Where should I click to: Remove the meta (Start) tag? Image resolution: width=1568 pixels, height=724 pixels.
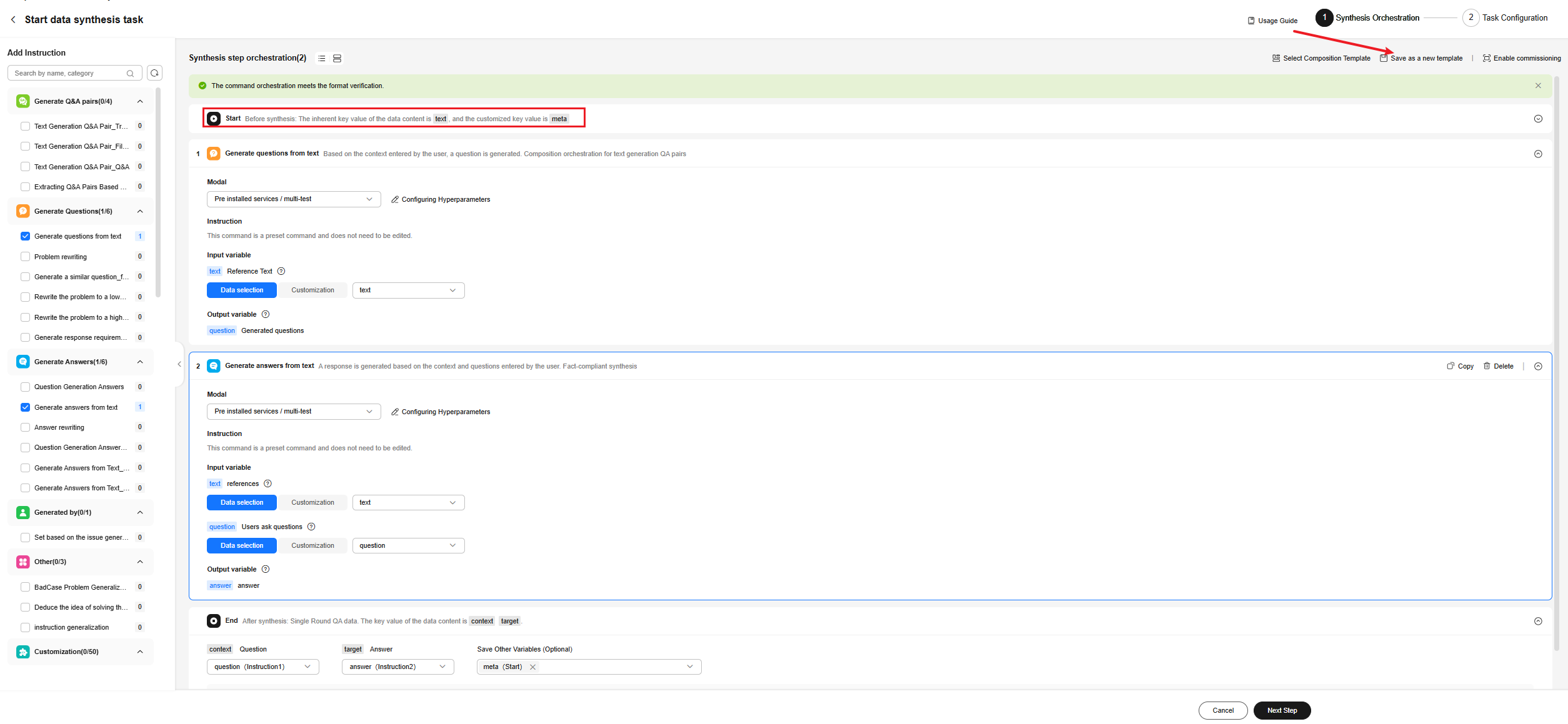click(533, 667)
